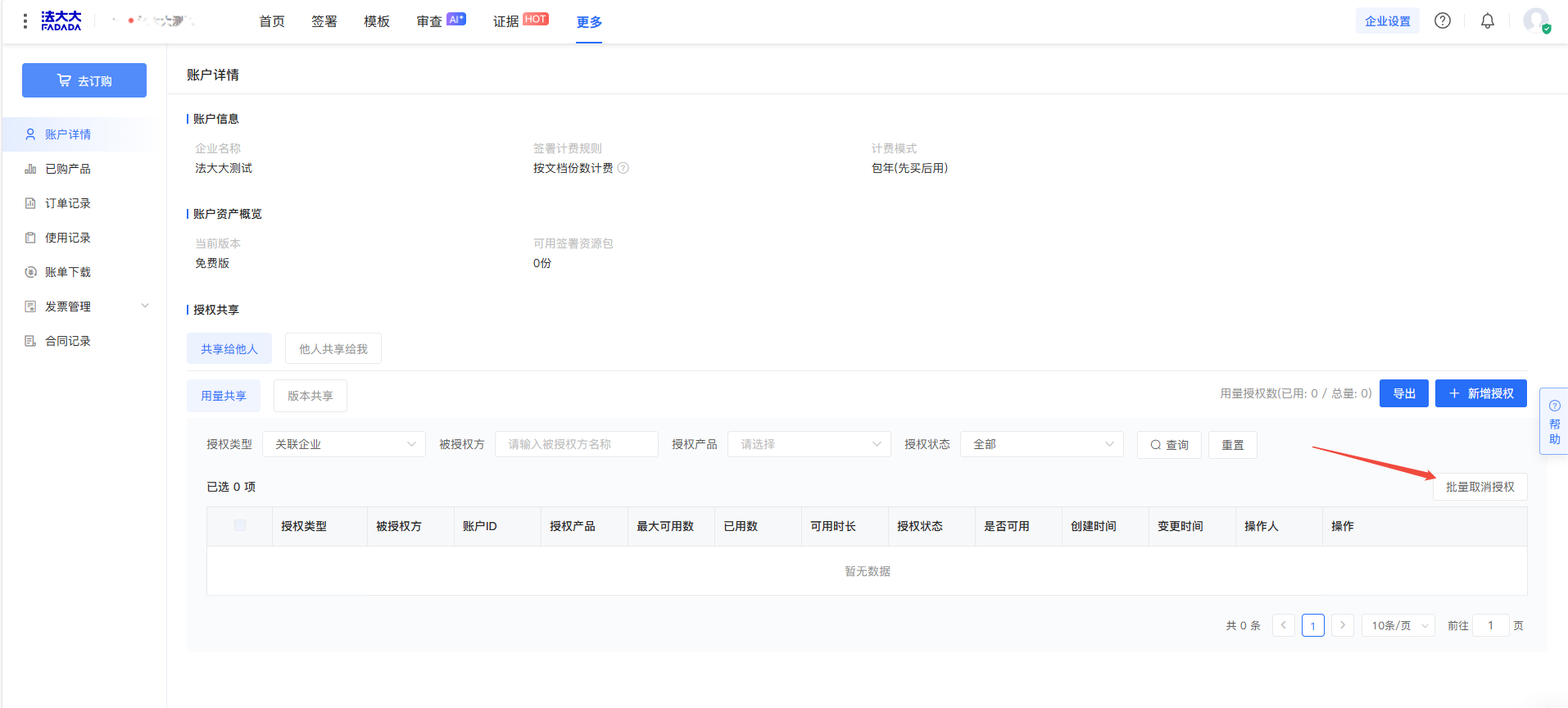Image resolution: width=1568 pixels, height=708 pixels.
Task: Open the 授权产品 请选择 dropdown
Action: pyautogui.click(x=809, y=444)
